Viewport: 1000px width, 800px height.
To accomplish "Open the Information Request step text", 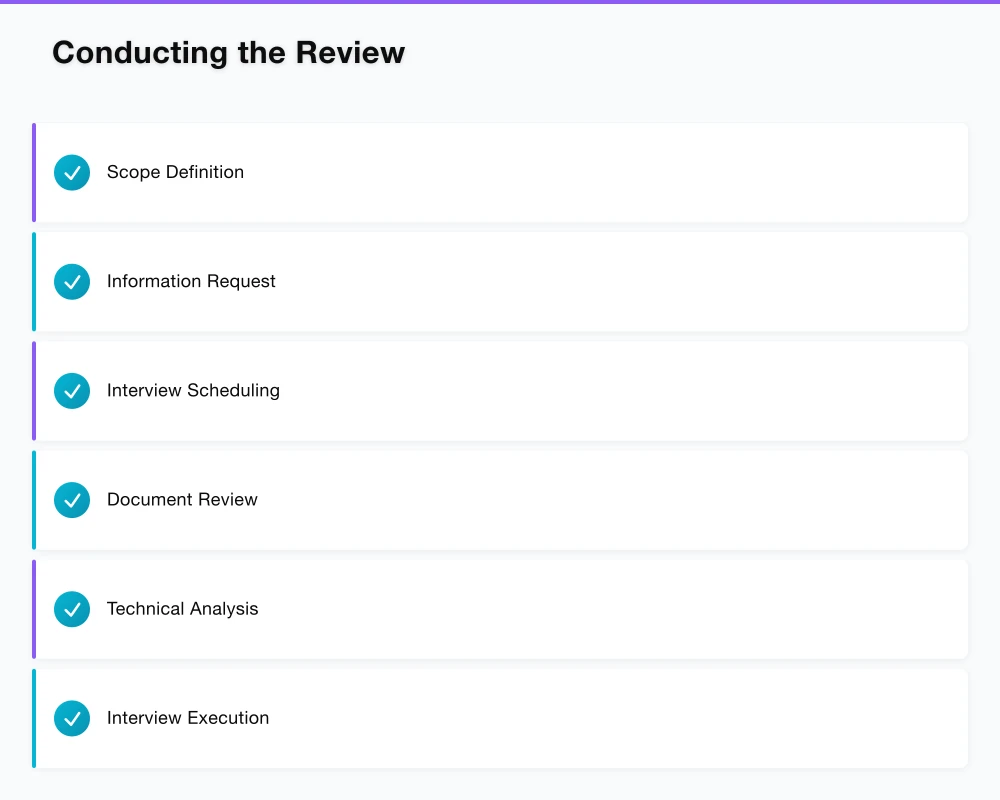I will pyautogui.click(x=191, y=281).
